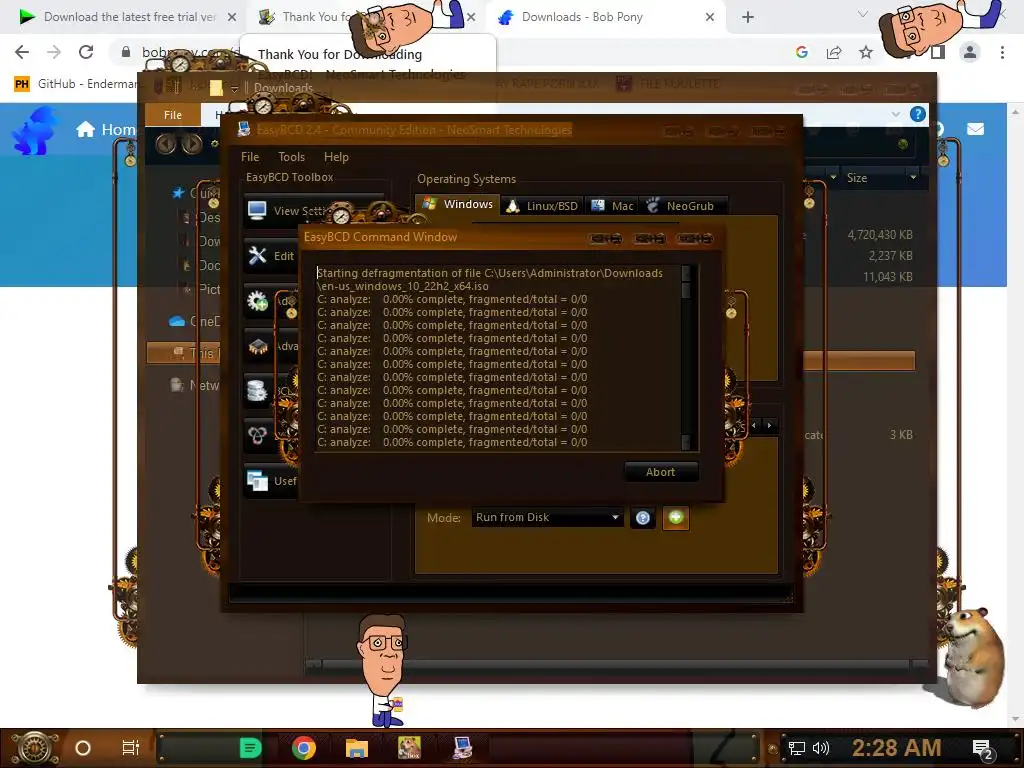Switch to the Windows operating systems tab
This screenshot has height=768, width=1024.
[458, 204]
